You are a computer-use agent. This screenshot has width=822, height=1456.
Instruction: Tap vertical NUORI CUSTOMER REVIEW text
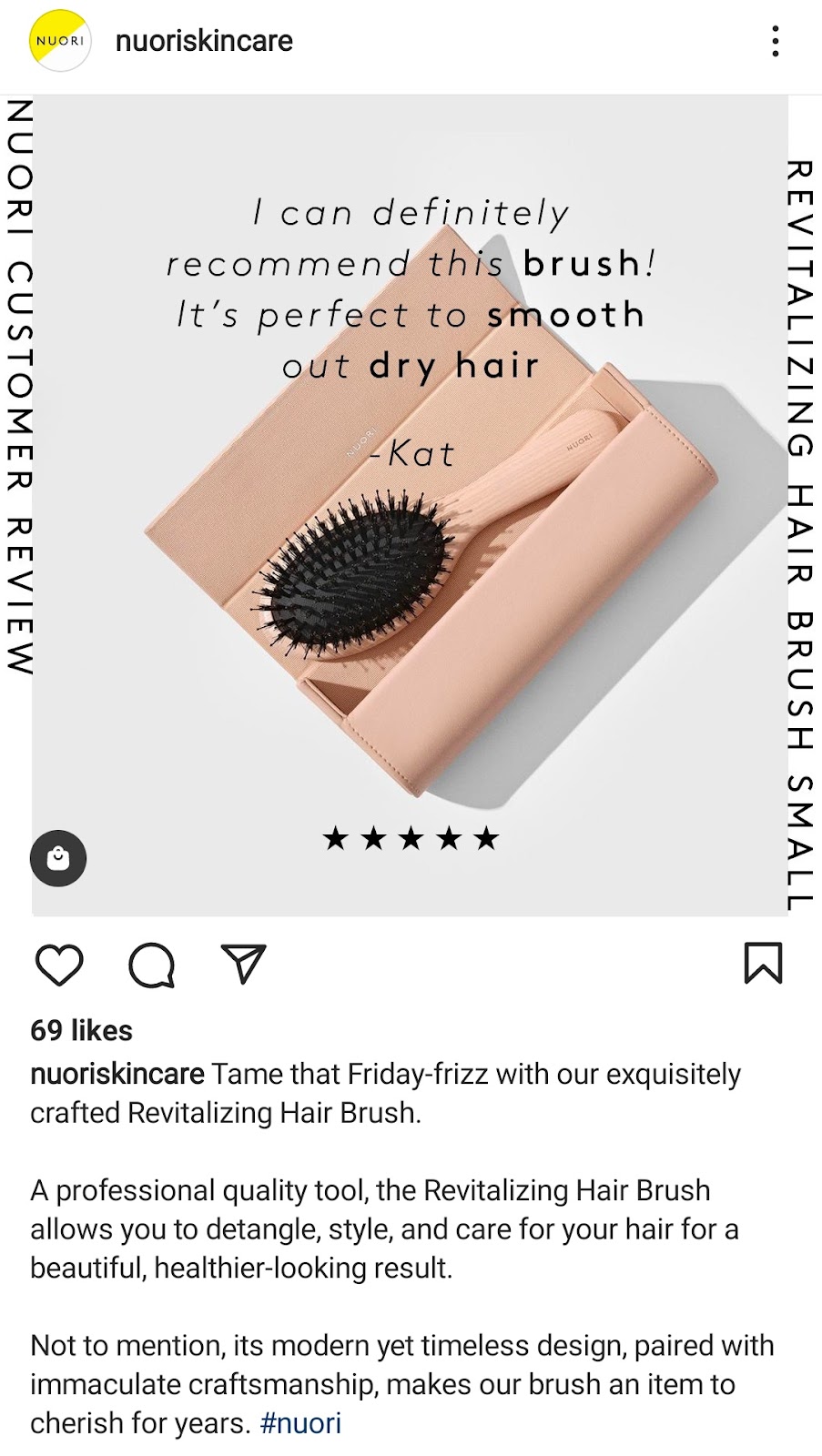click(19, 386)
